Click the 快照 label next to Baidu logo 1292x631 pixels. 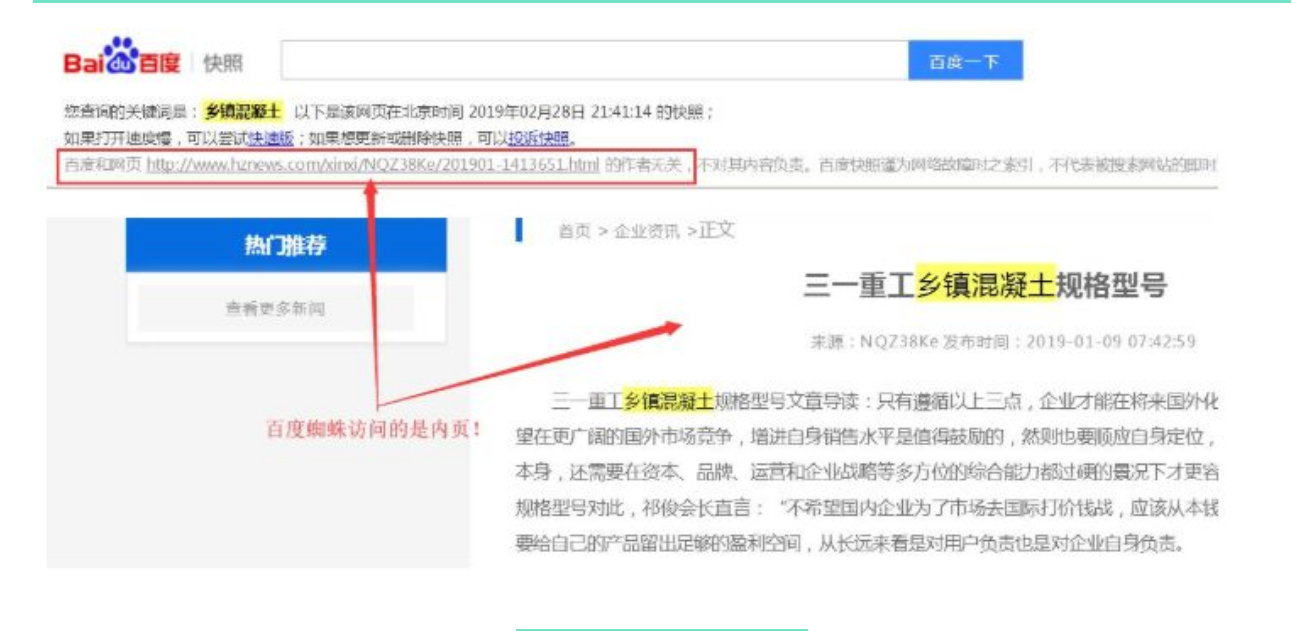click(x=223, y=64)
